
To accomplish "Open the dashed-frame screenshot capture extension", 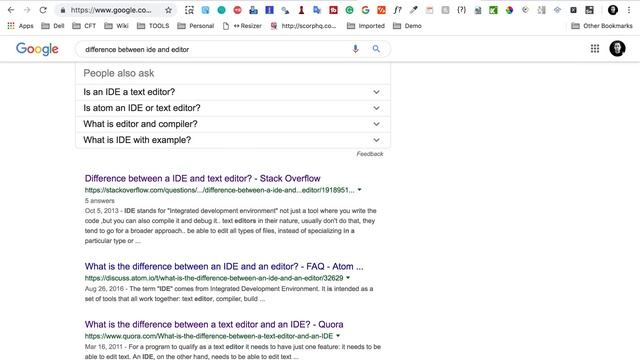I will pos(189,10).
